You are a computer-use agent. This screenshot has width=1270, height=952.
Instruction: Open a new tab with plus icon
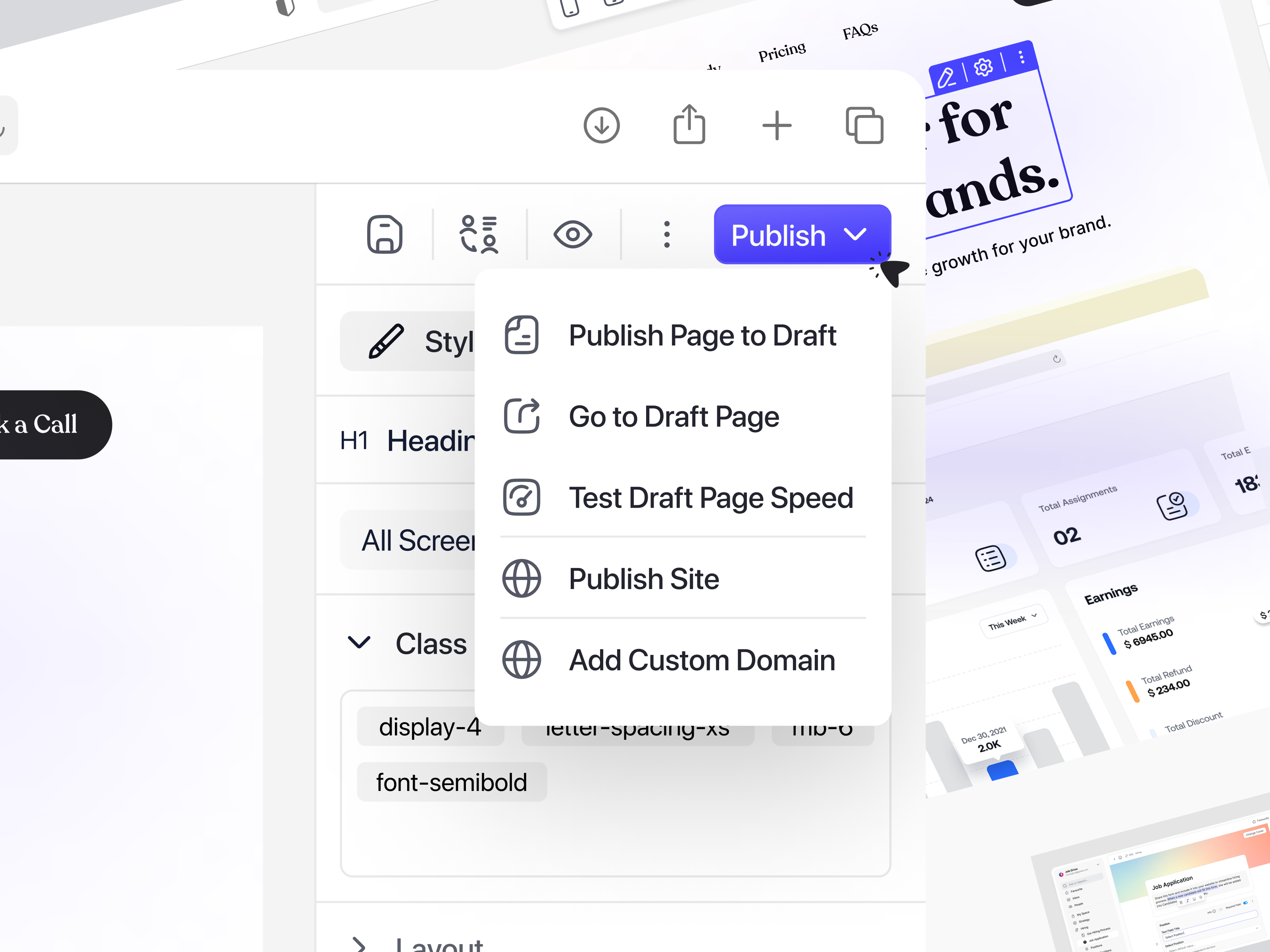pyautogui.click(x=777, y=125)
